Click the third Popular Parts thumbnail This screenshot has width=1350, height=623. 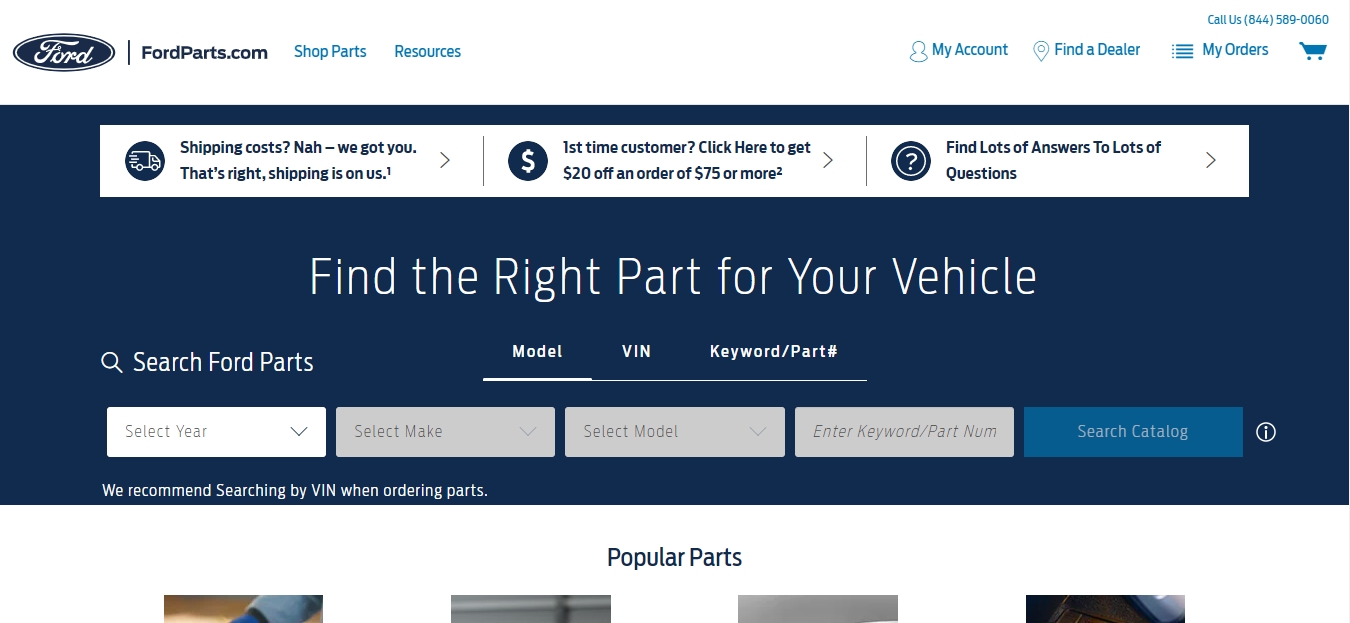pos(818,609)
